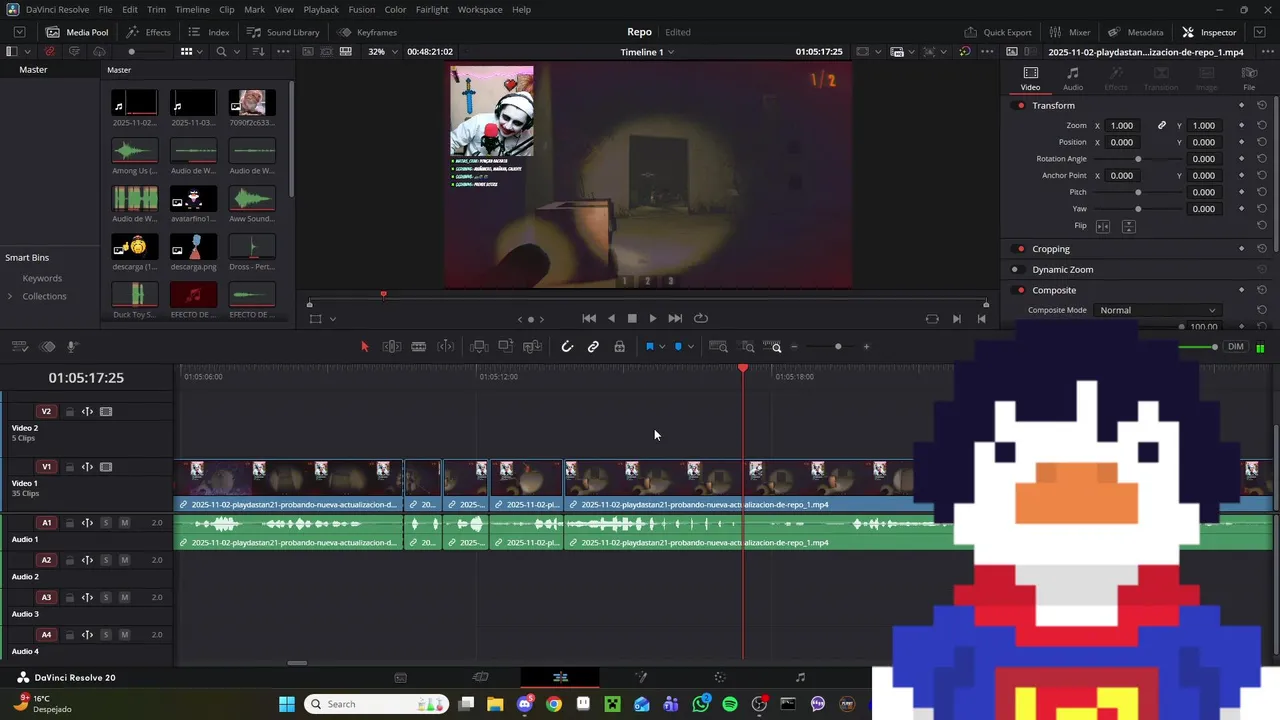Toggle the Zoom X/Y link icon
Screen dimensions: 1280x720
(1162, 126)
